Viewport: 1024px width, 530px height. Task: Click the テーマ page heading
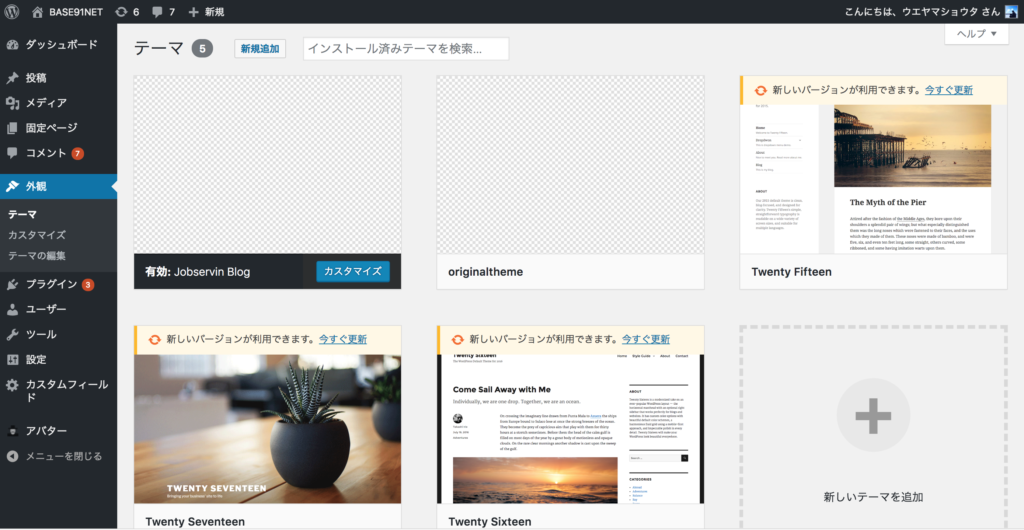coord(159,49)
